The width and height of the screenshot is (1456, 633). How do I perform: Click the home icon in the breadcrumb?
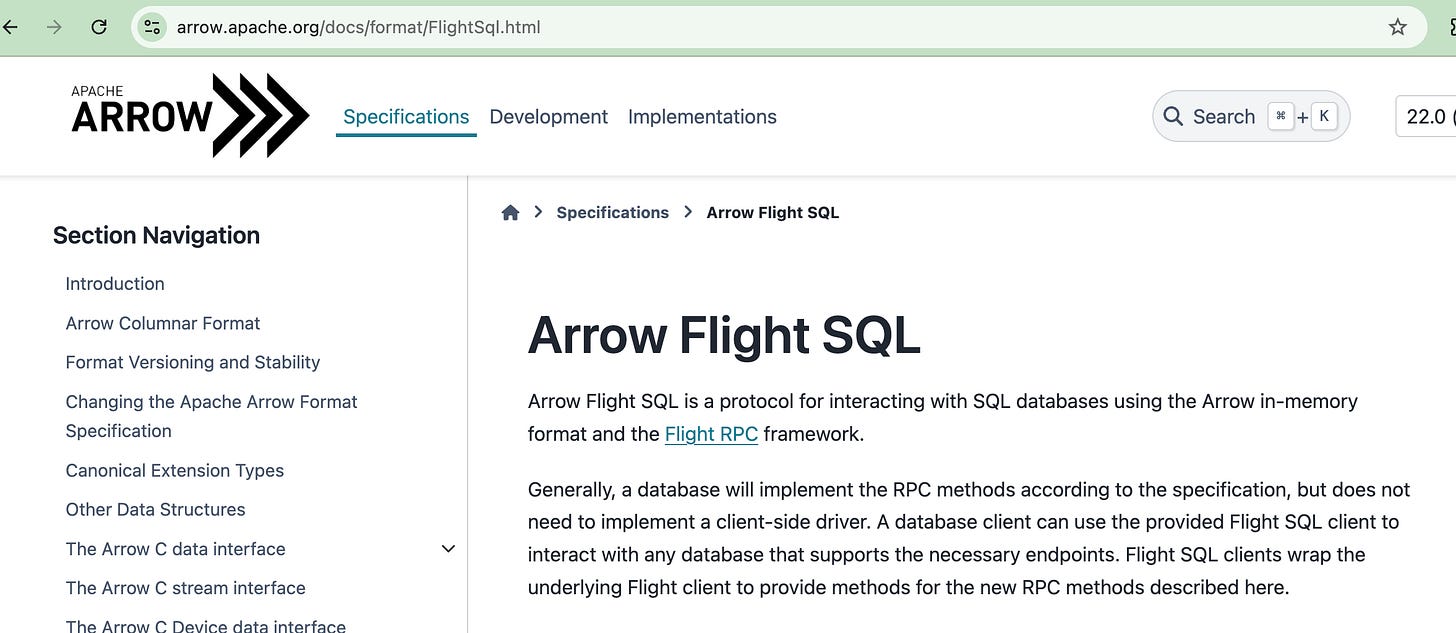[x=510, y=212]
